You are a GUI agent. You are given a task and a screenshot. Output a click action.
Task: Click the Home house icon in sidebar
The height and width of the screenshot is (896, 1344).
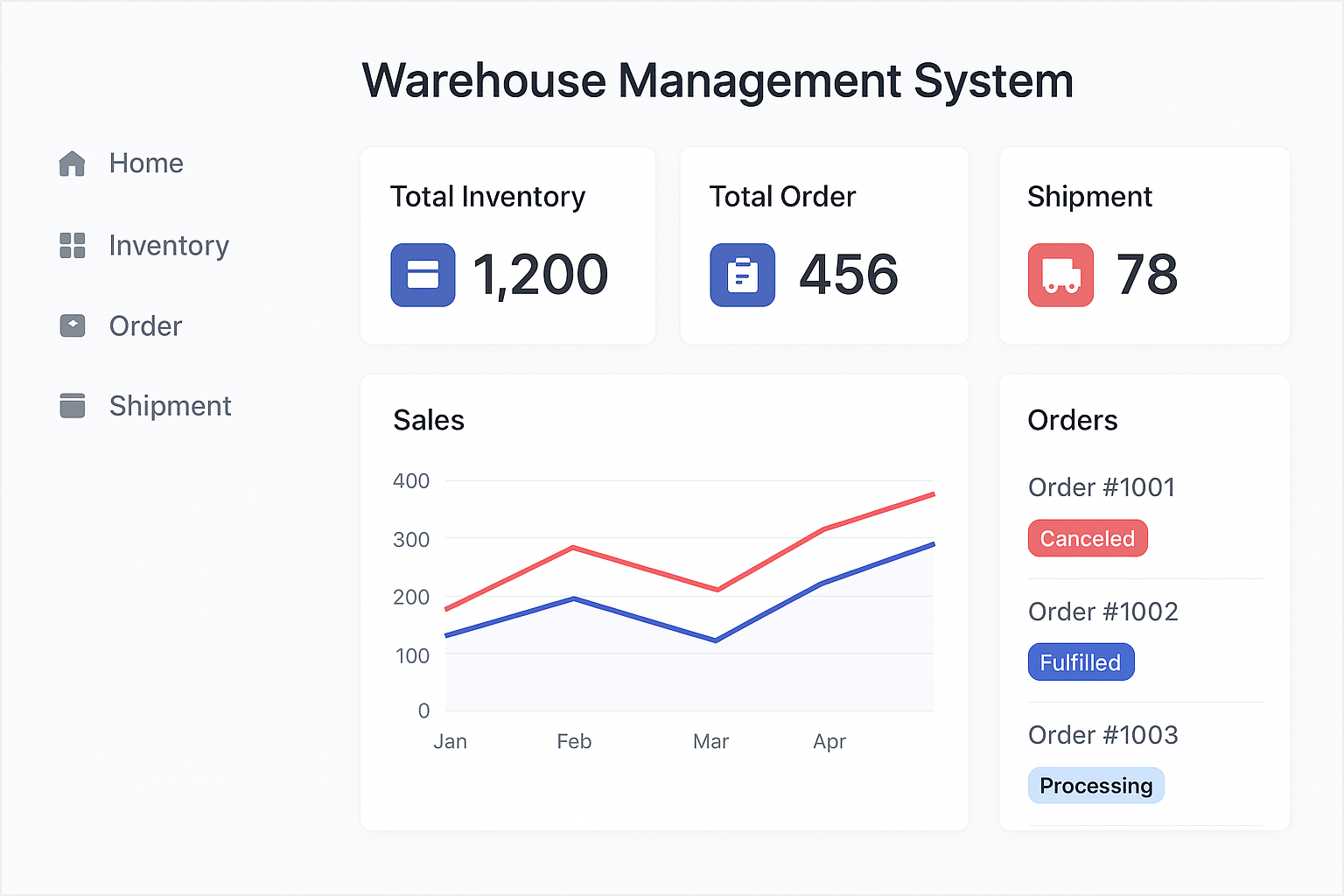pos(72,164)
